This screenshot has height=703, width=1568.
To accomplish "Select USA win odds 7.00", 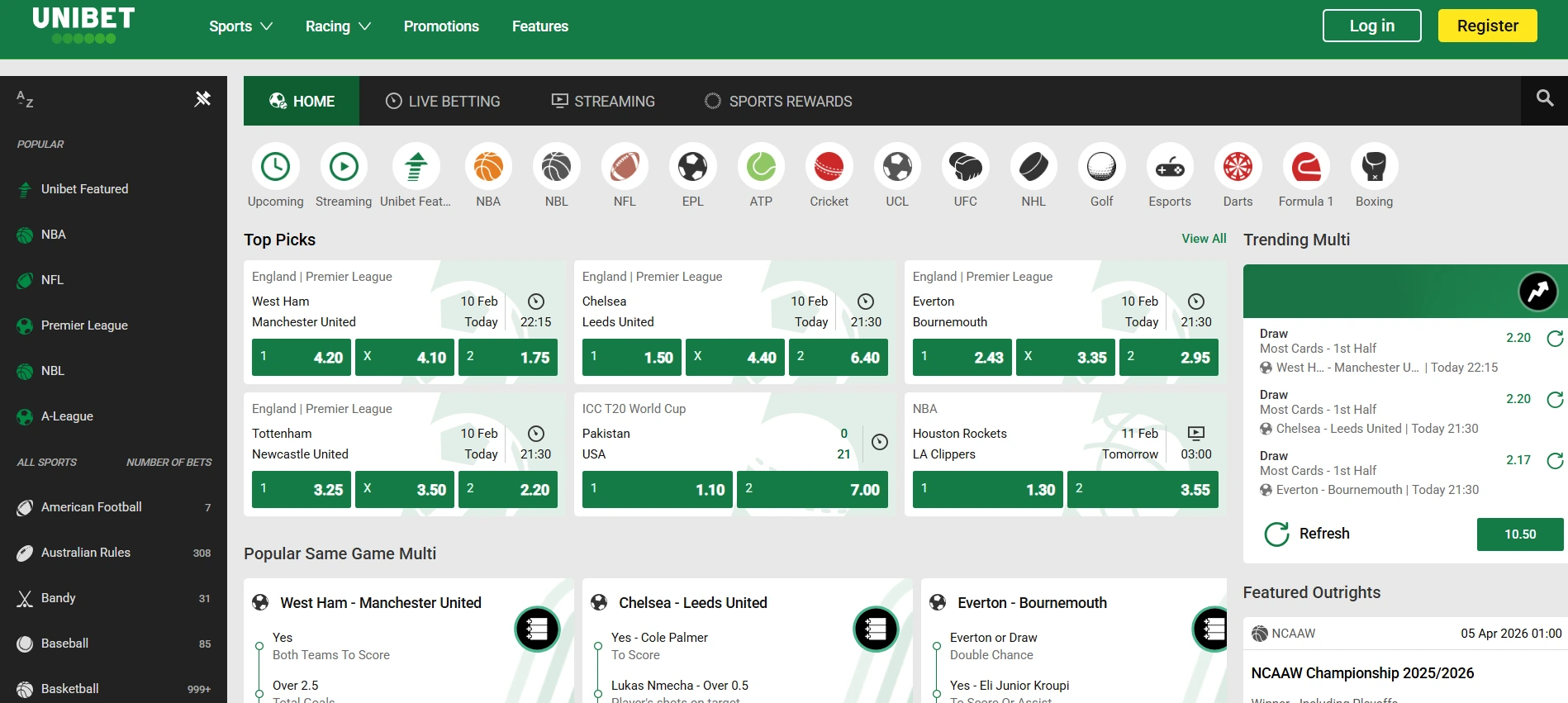I will tap(812, 490).
